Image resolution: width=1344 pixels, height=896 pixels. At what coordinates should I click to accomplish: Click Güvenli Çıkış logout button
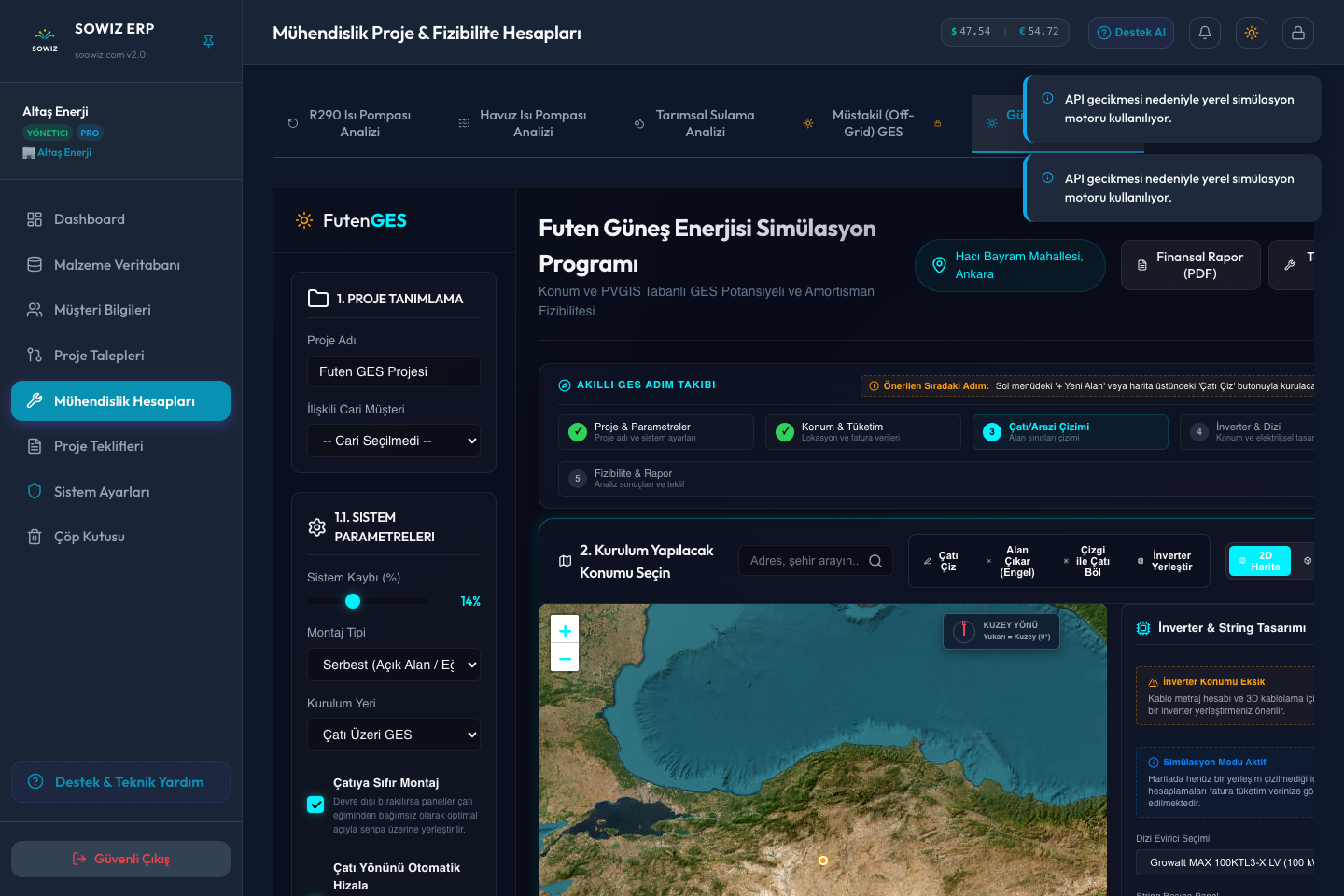pyautogui.click(x=120, y=859)
